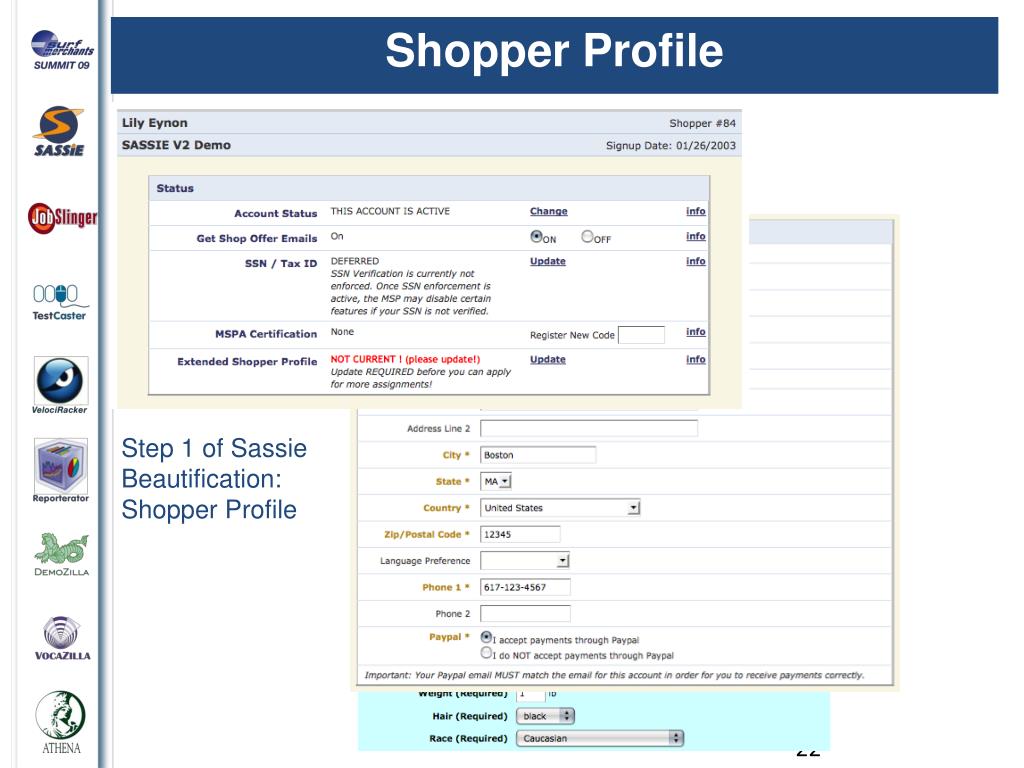Screen dimensions: 1024x768
Task: Click Update link for SSN / Tax ID
Action: click(x=548, y=261)
